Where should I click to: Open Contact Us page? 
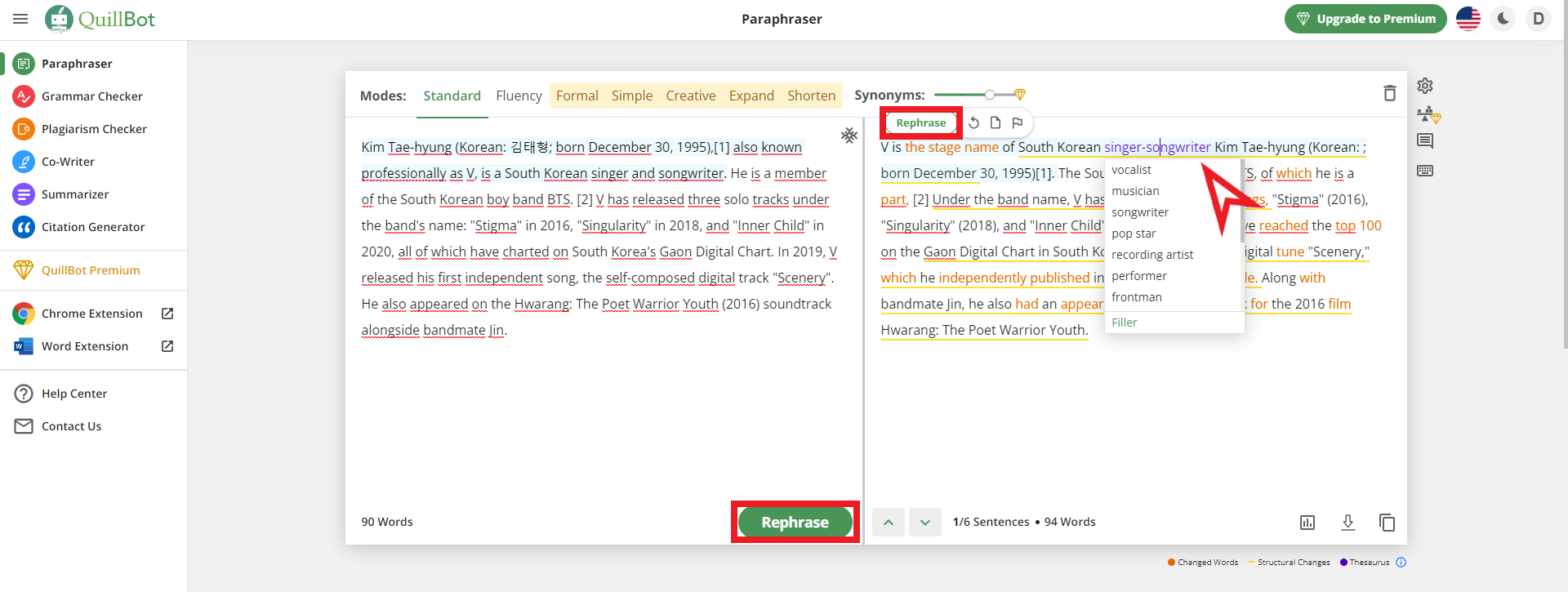(x=72, y=426)
